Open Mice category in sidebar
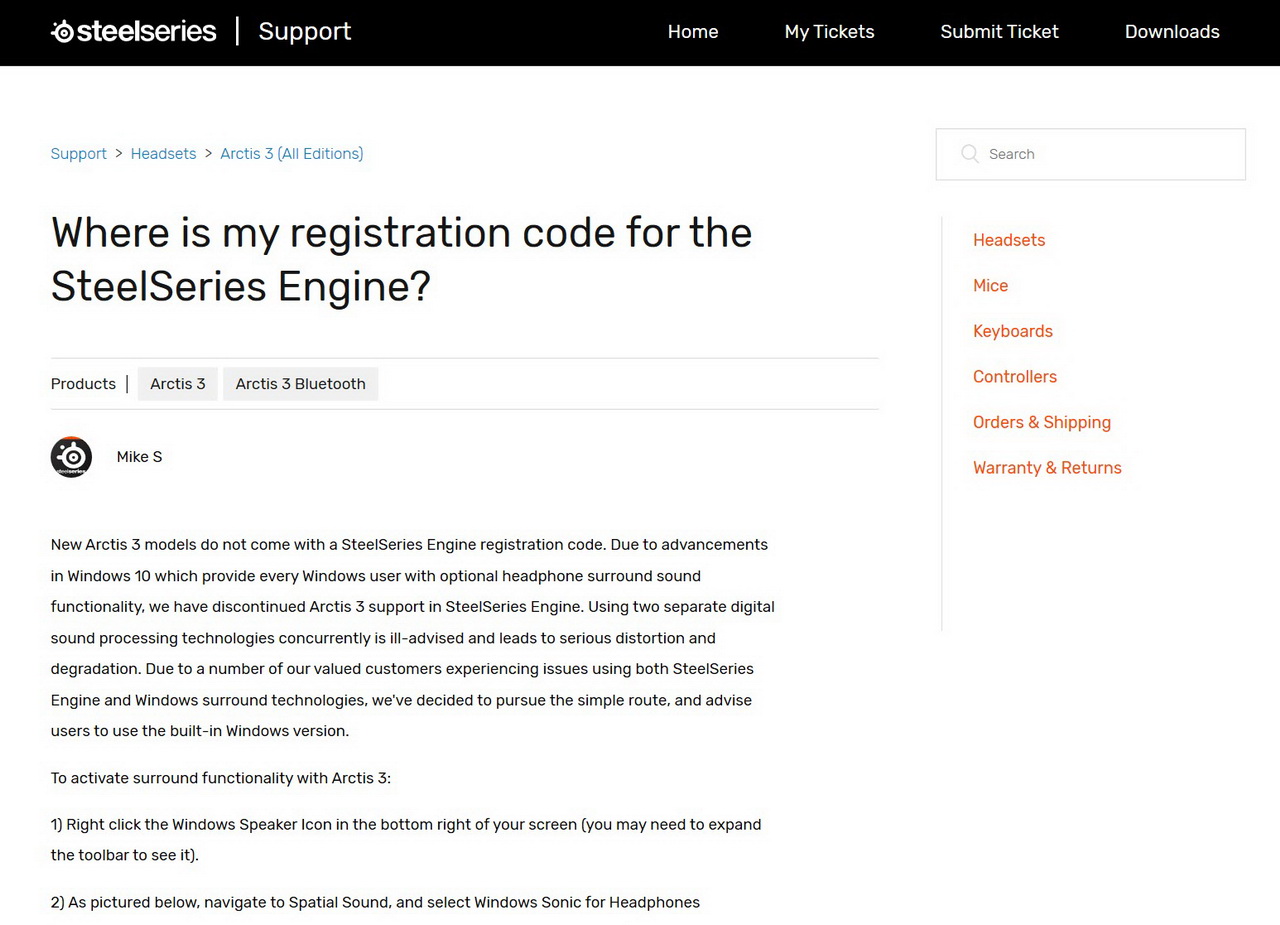Screen dimensions: 1280x925 pos(990,286)
